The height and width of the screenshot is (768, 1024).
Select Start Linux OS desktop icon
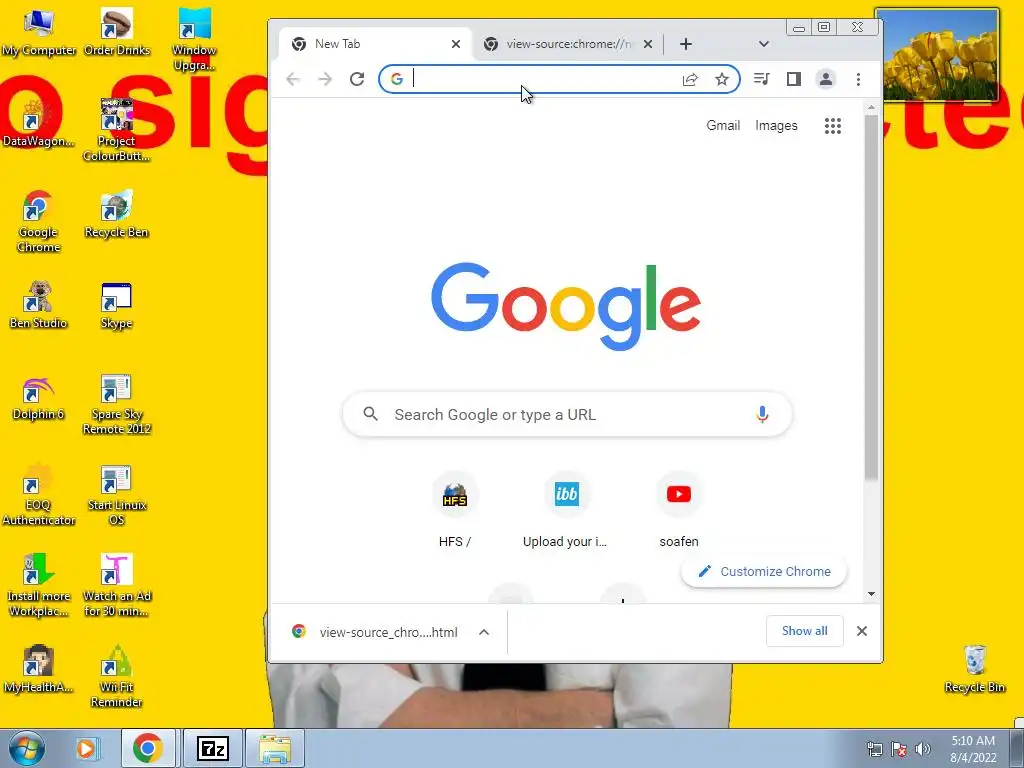click(117, 494)
